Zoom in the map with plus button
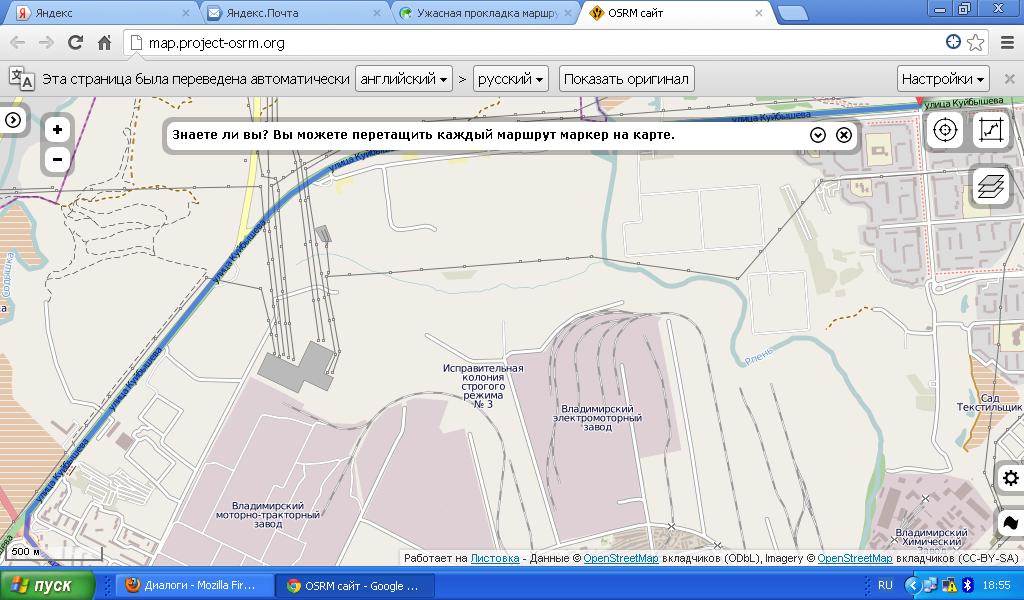 tap(58, 129)
